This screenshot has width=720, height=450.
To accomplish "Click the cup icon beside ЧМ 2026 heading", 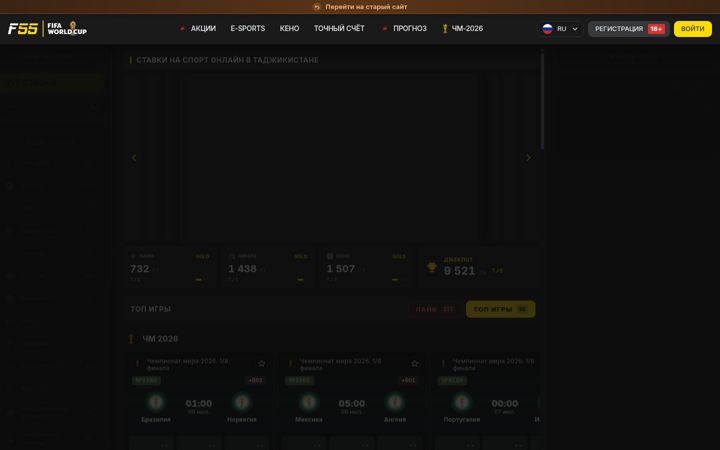I will point(131,339).
